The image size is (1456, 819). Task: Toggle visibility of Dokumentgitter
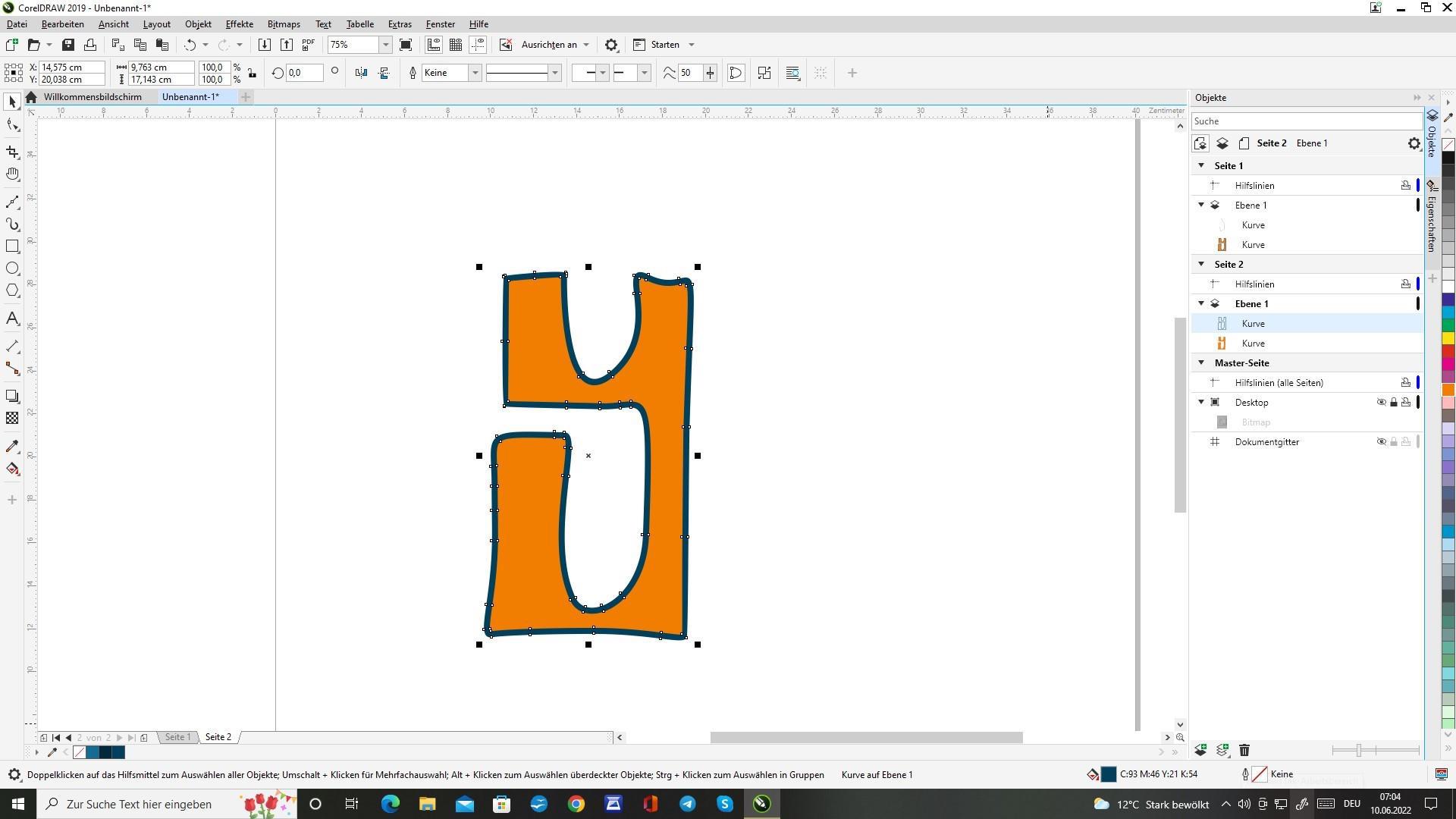pyautogui.click(x=1381, y=442)
